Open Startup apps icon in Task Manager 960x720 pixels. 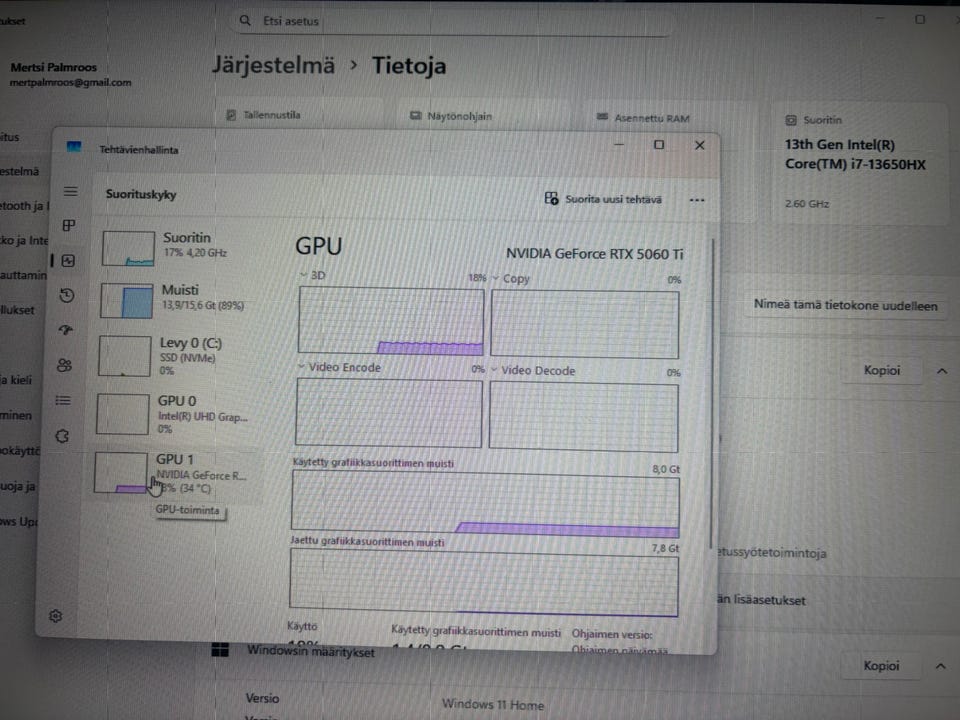tap(66, 330)
